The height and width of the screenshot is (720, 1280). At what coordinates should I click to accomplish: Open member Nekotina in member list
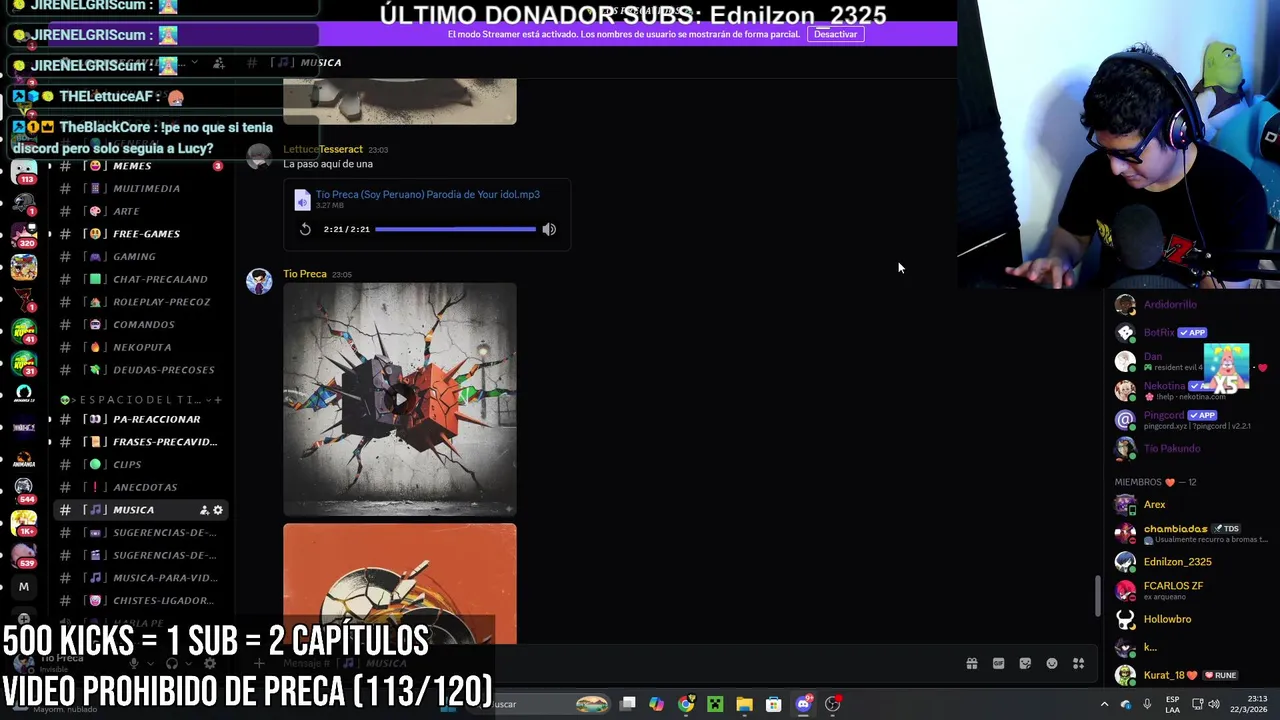pos(1190,390)
